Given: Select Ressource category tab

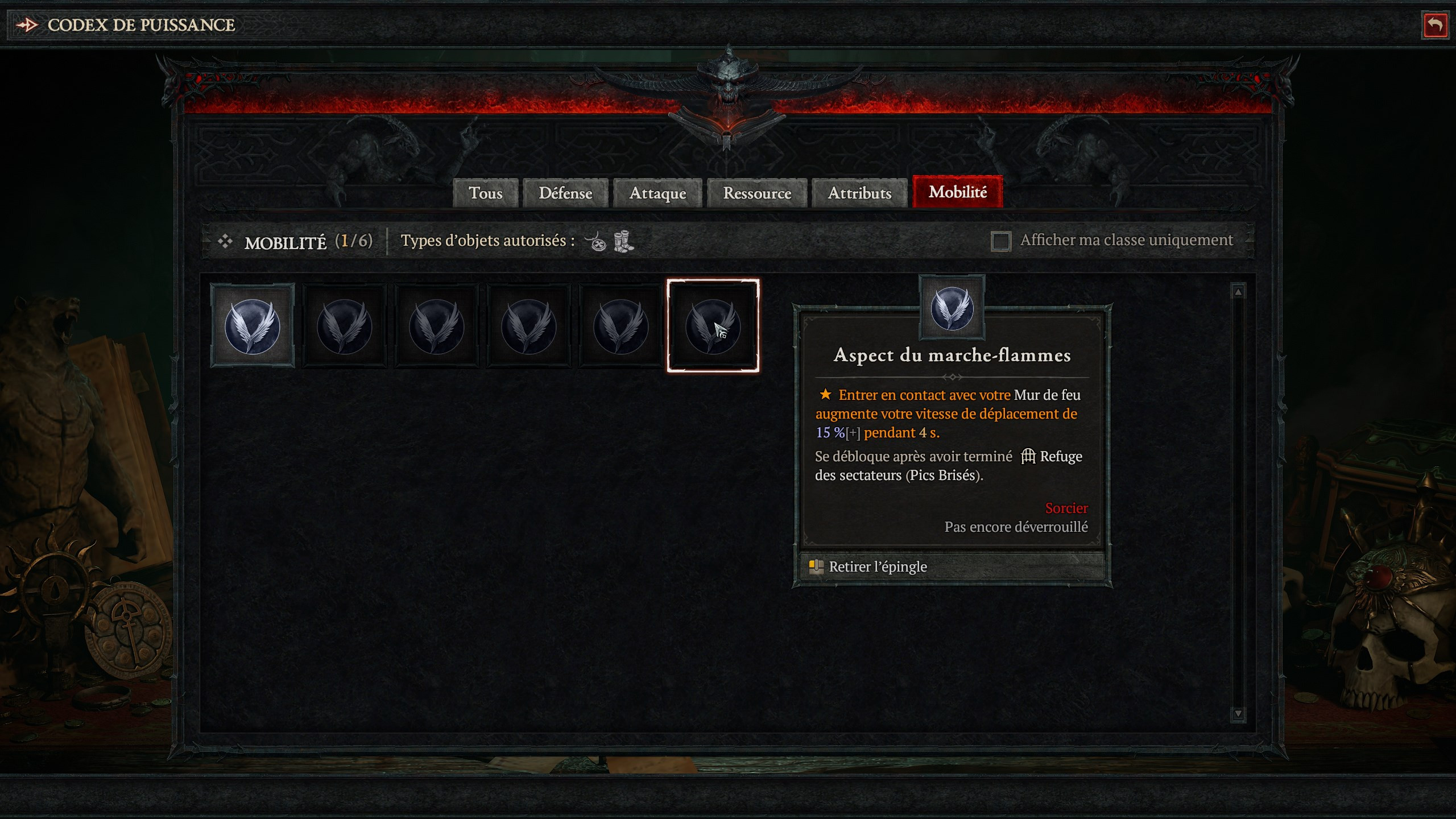Looking at the screenshot, I should (x=757, y=191).
